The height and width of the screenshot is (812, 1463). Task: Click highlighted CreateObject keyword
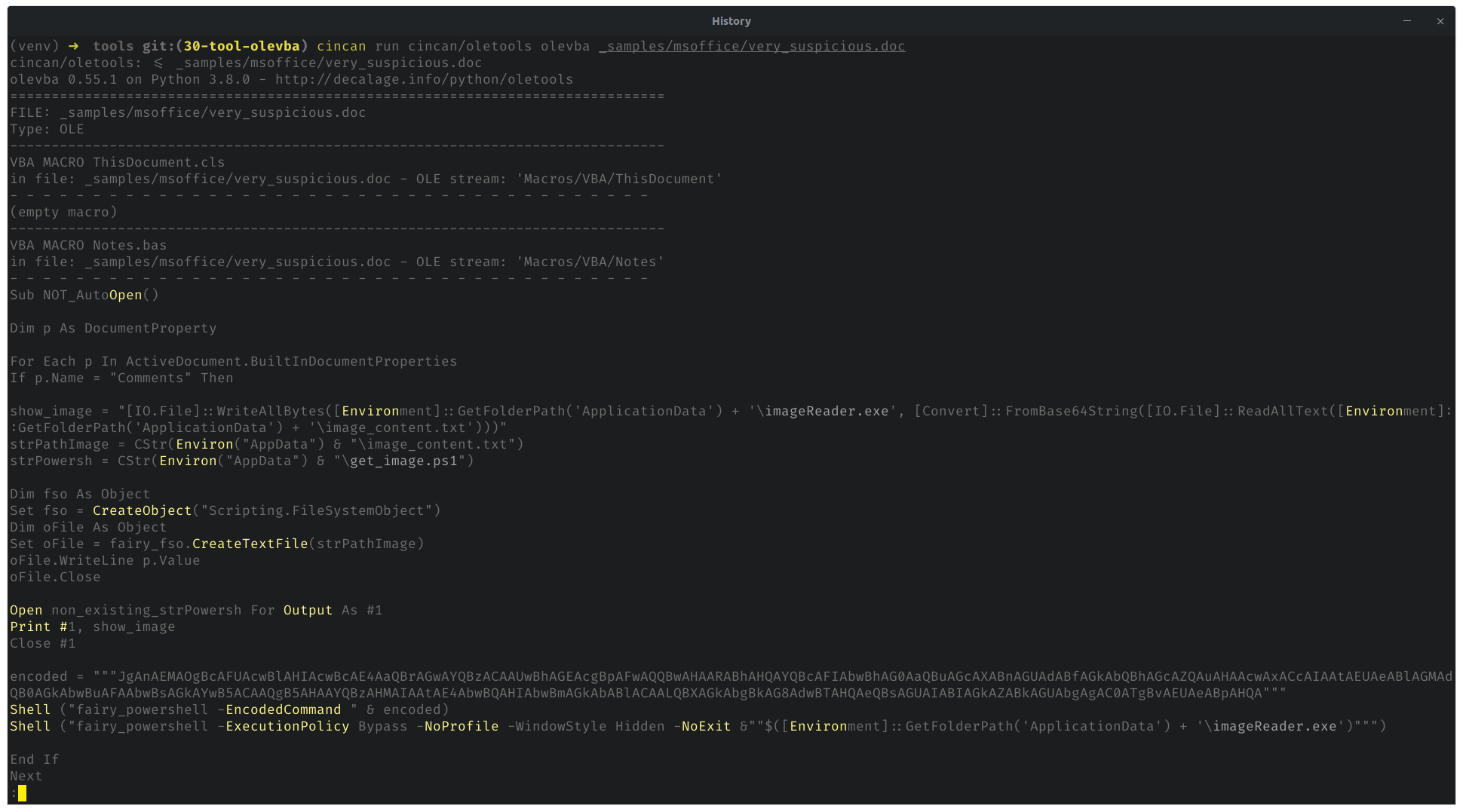pos(143,511)
